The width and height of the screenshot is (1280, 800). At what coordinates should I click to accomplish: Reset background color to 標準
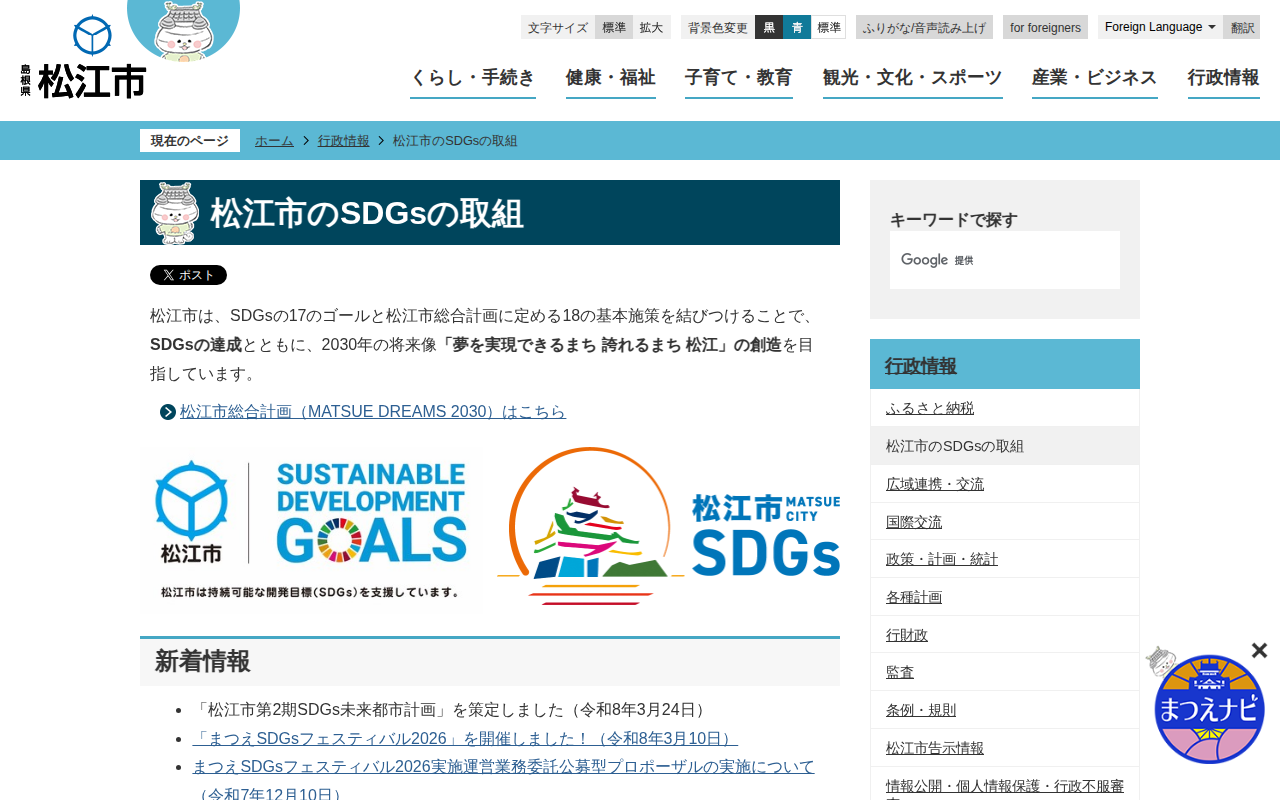tap(828, 27)
